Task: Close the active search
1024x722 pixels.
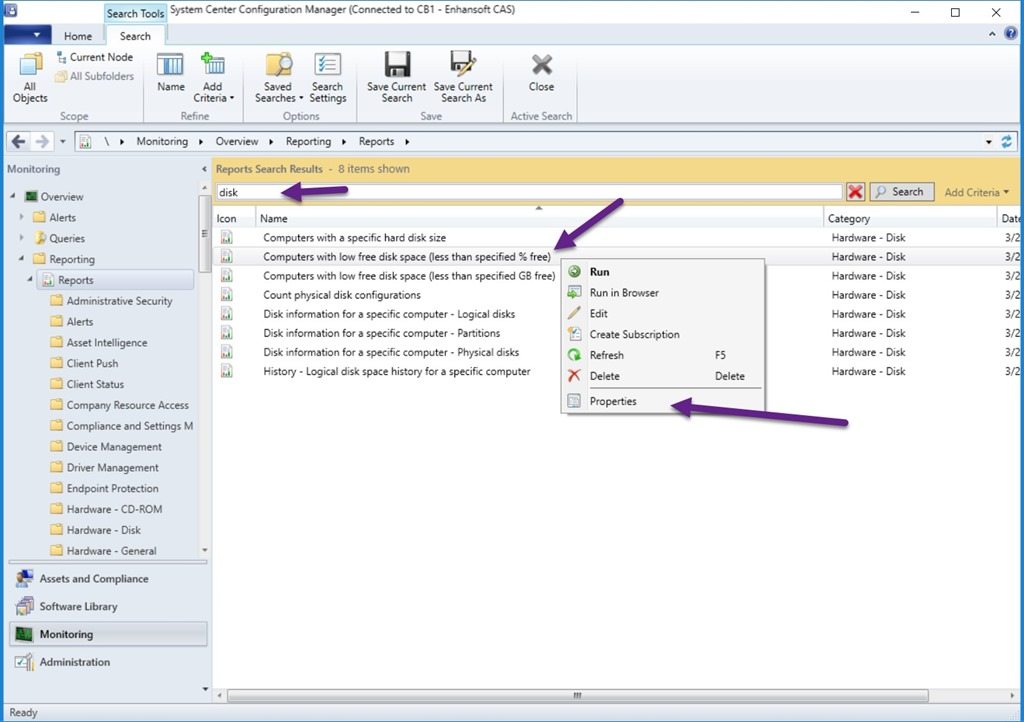Action: click(x=541, y=72)
